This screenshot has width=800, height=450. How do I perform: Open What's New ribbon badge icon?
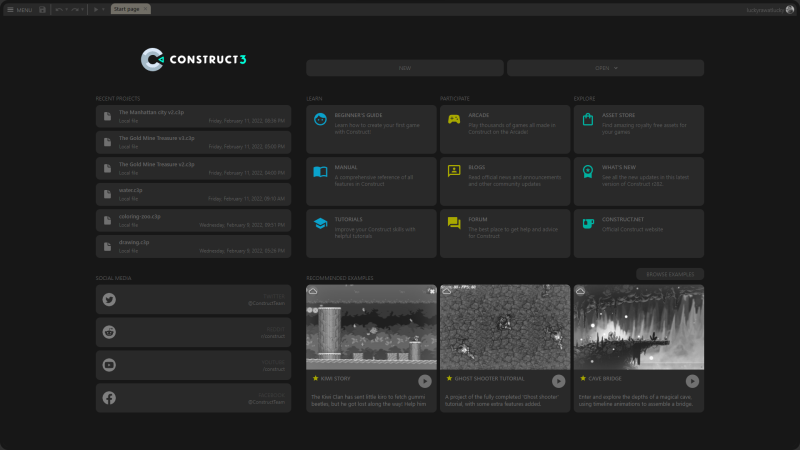point(588,171)
